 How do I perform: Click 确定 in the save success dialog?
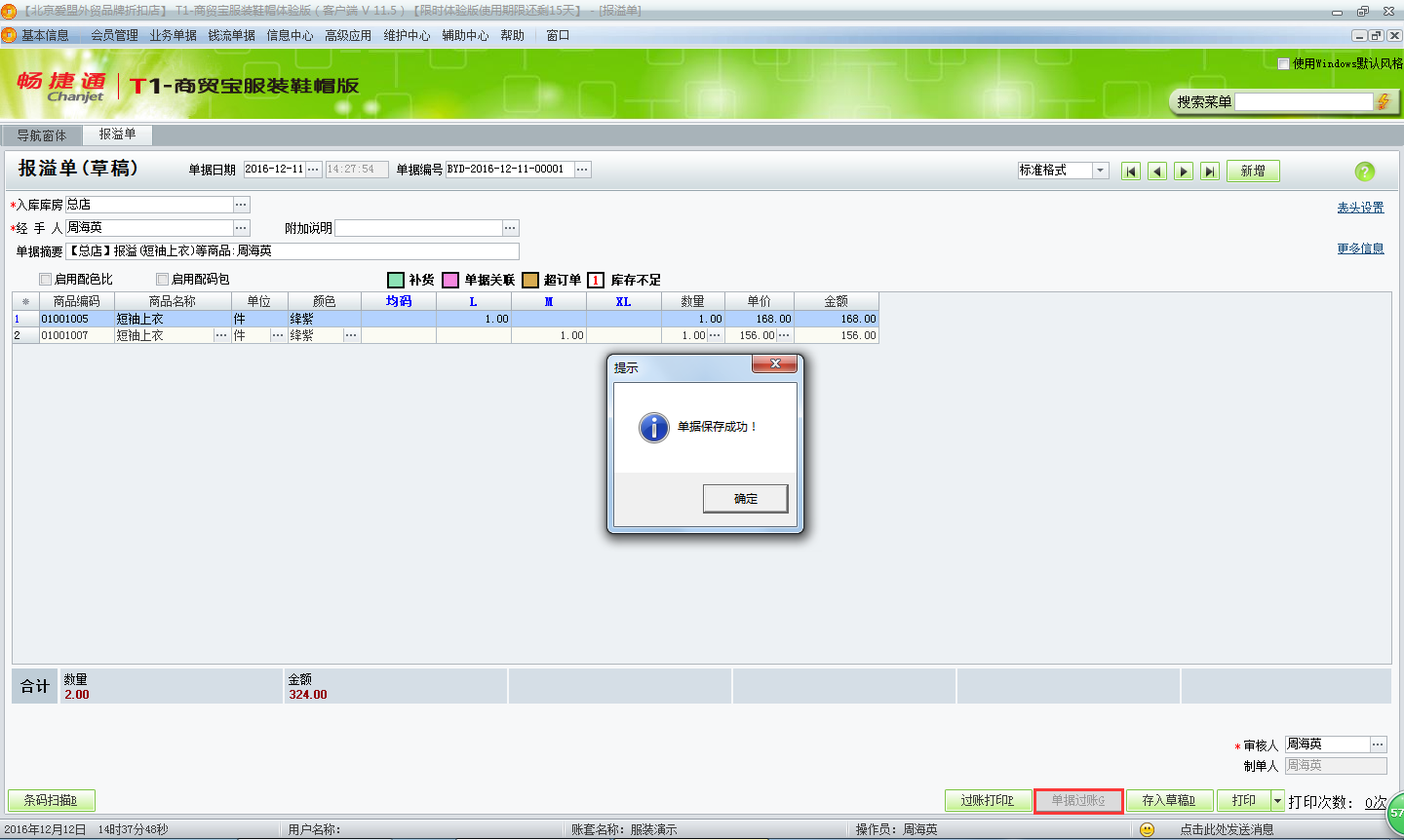(745, 499)
